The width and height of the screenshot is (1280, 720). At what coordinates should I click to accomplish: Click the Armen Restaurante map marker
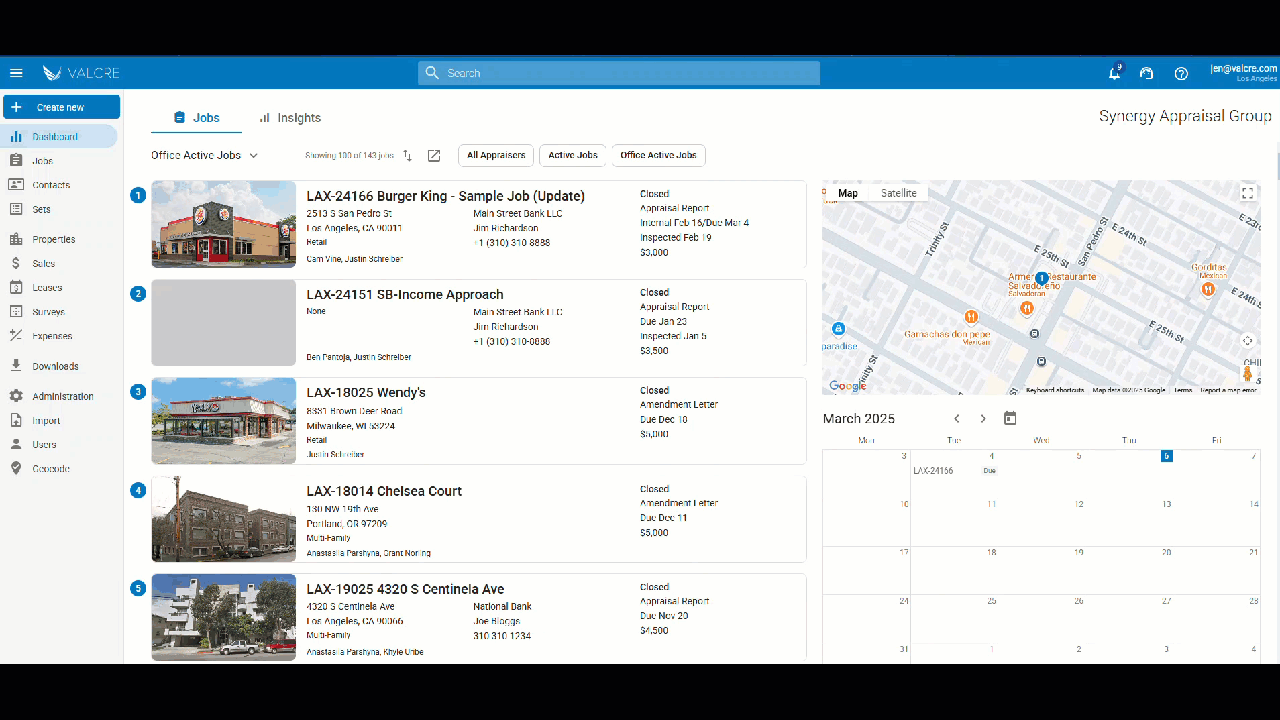tap(1027, 308)
